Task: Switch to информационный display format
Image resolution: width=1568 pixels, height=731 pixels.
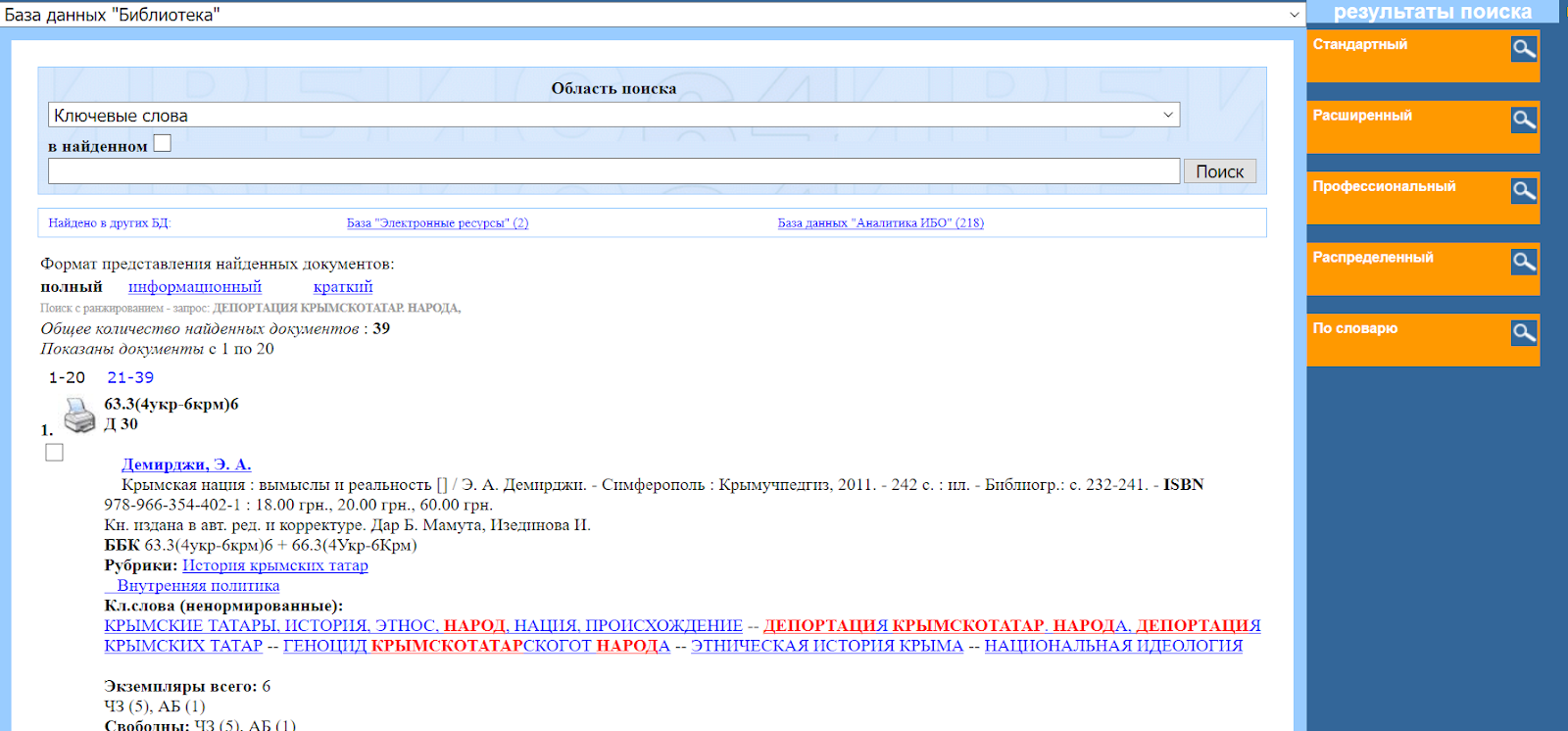Action: click(x=195, y=286)
